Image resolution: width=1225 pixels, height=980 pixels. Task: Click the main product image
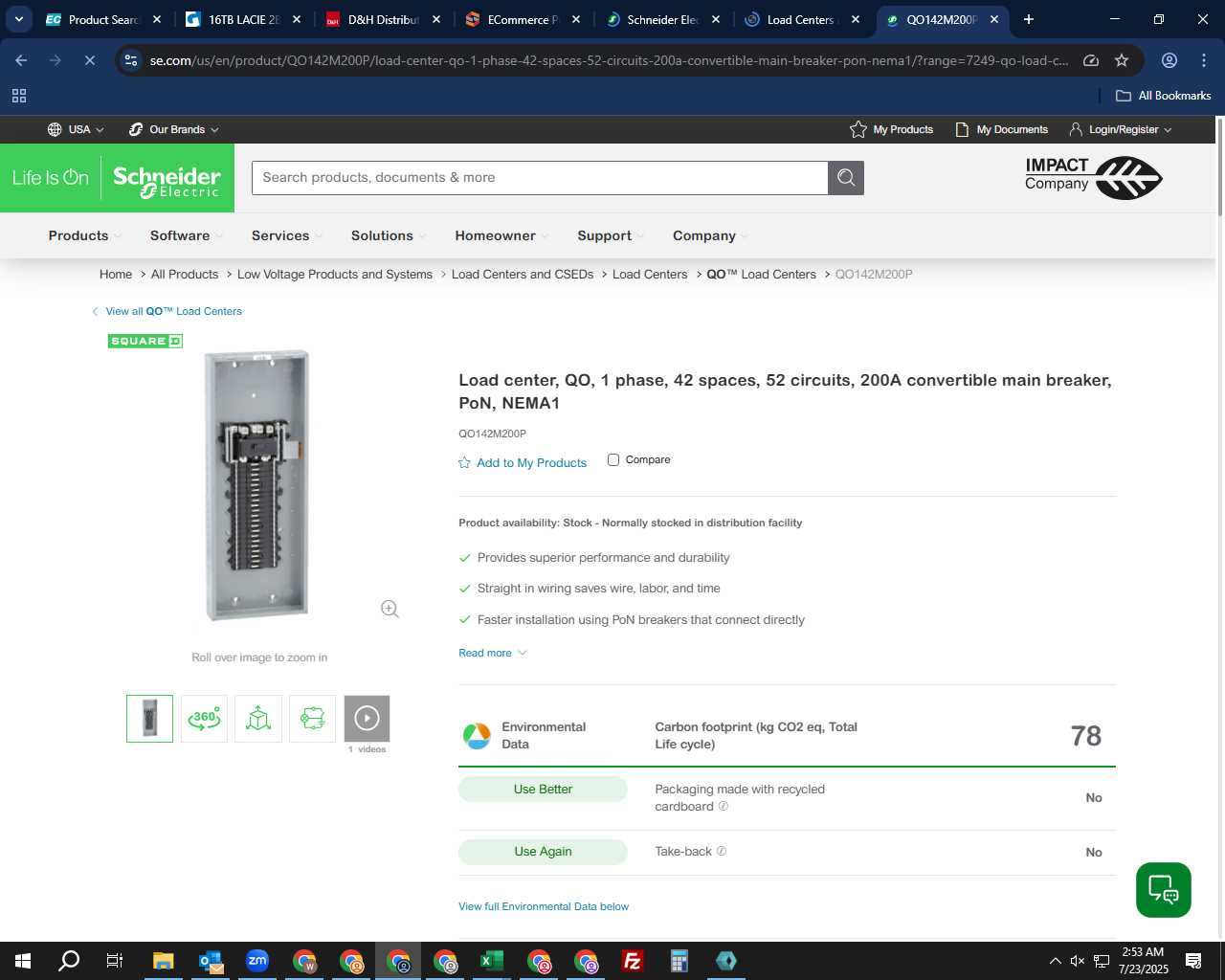[x=257, y=485]
